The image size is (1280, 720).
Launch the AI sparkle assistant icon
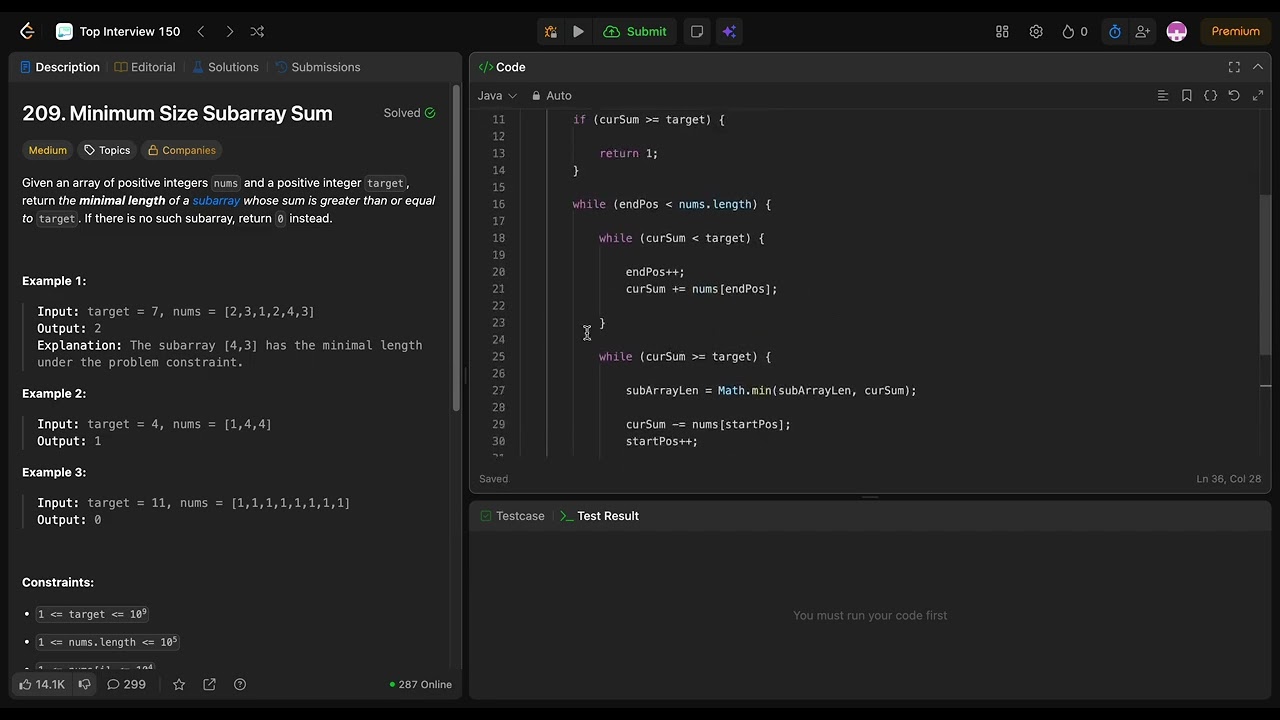click(x=729, y=31)
